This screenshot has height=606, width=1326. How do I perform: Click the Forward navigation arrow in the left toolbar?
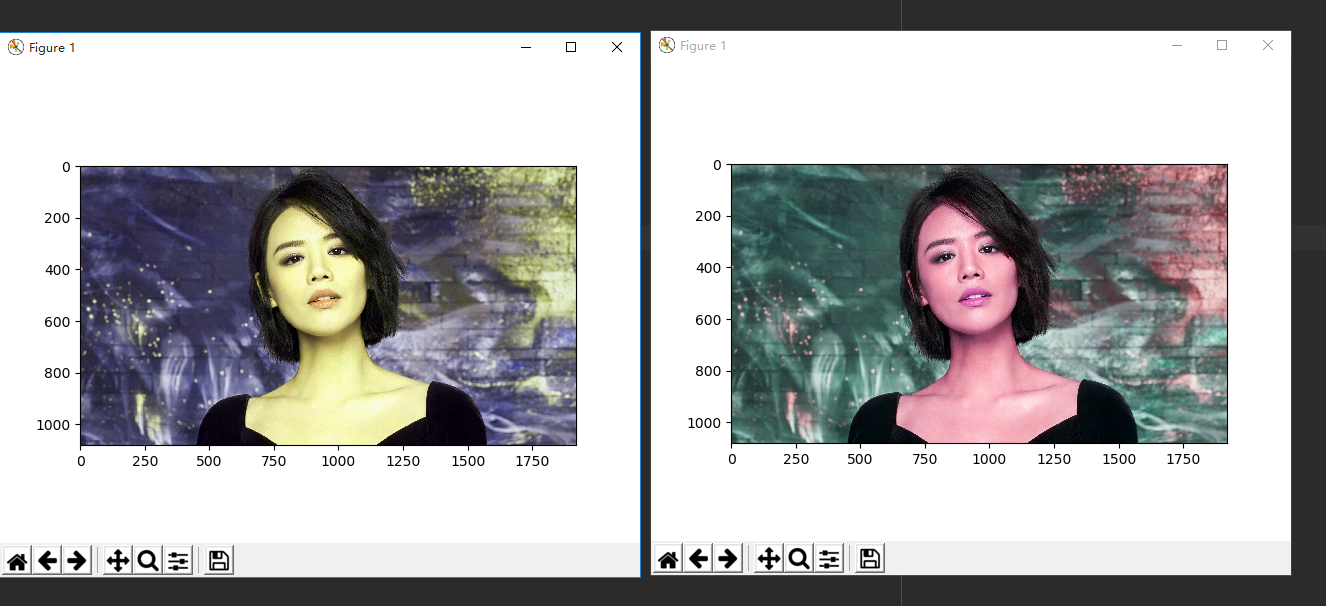coord(76,560)
